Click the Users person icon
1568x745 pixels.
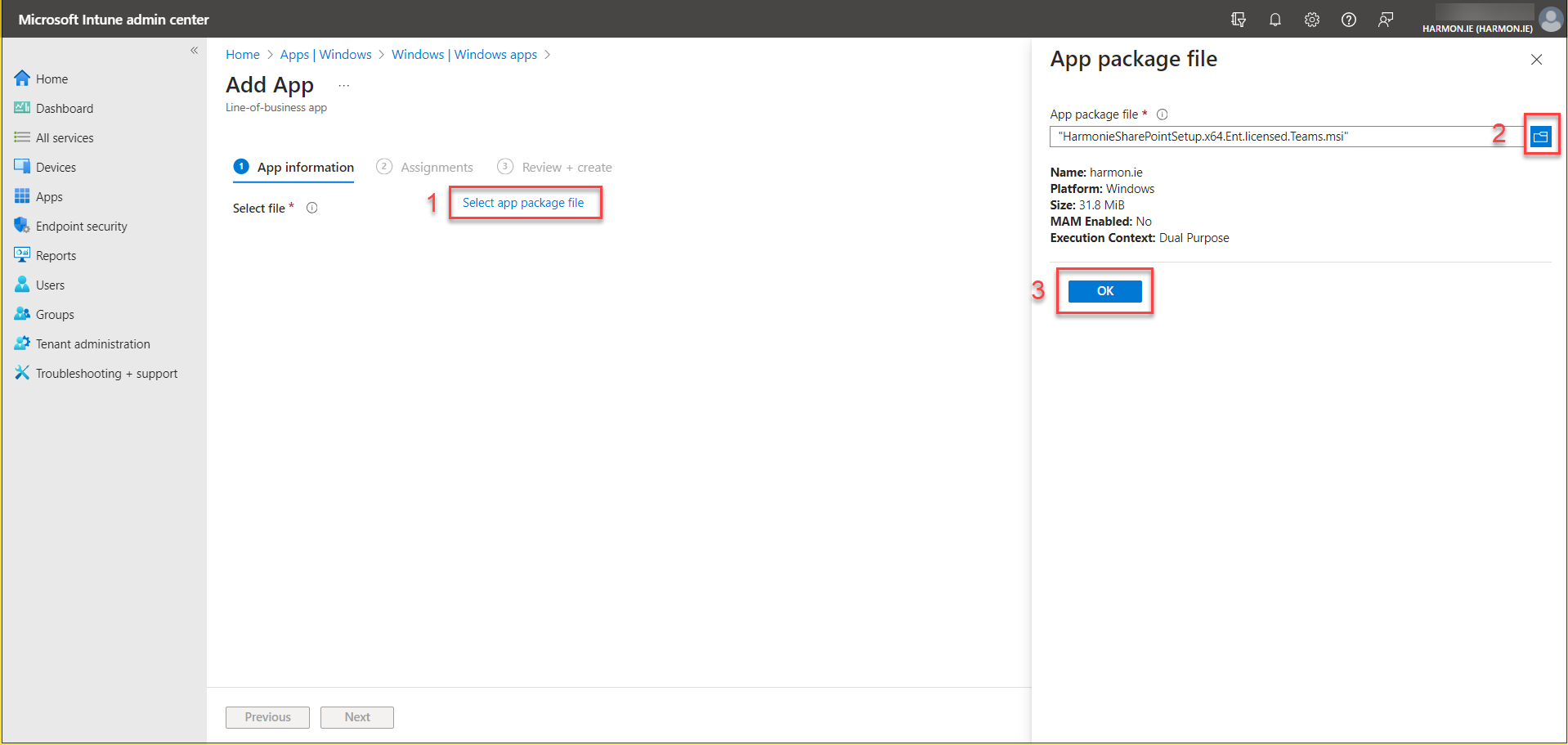(22, 285)
